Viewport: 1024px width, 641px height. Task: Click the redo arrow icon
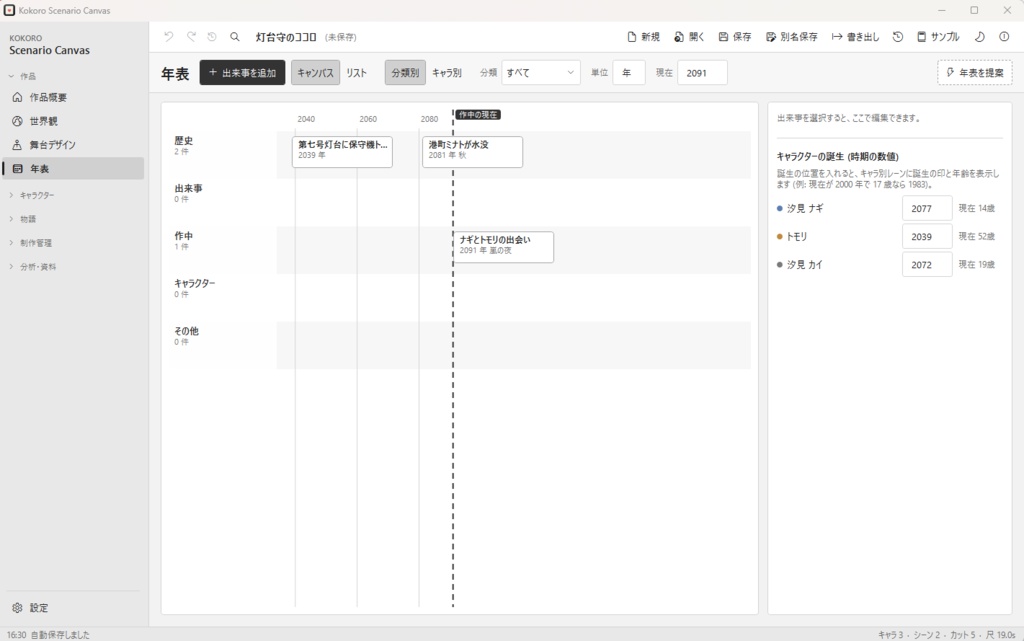(x=191, y=37)
